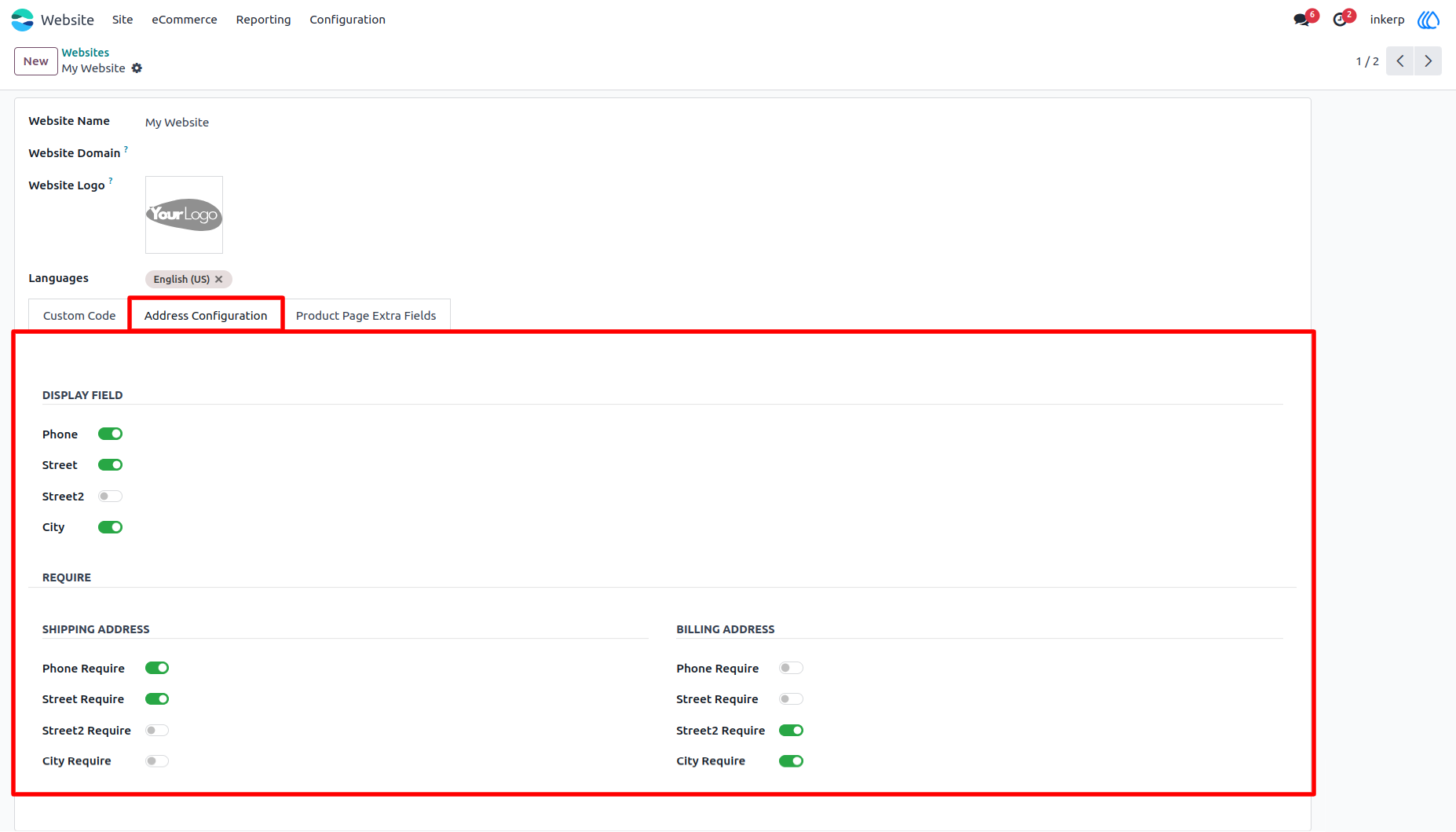
Task: Open the Website app home icon
Action: point(23,20)
